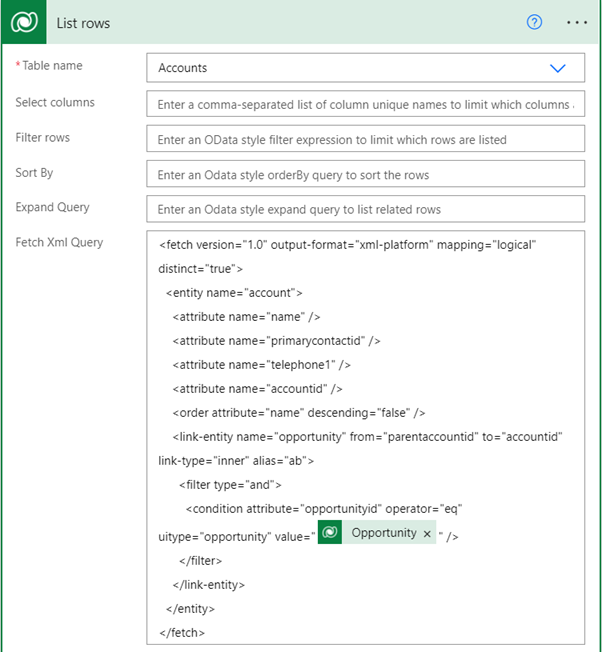Click the attribute name="name" line
Viewport: 602px width, 652px height.
pos(247,317)
